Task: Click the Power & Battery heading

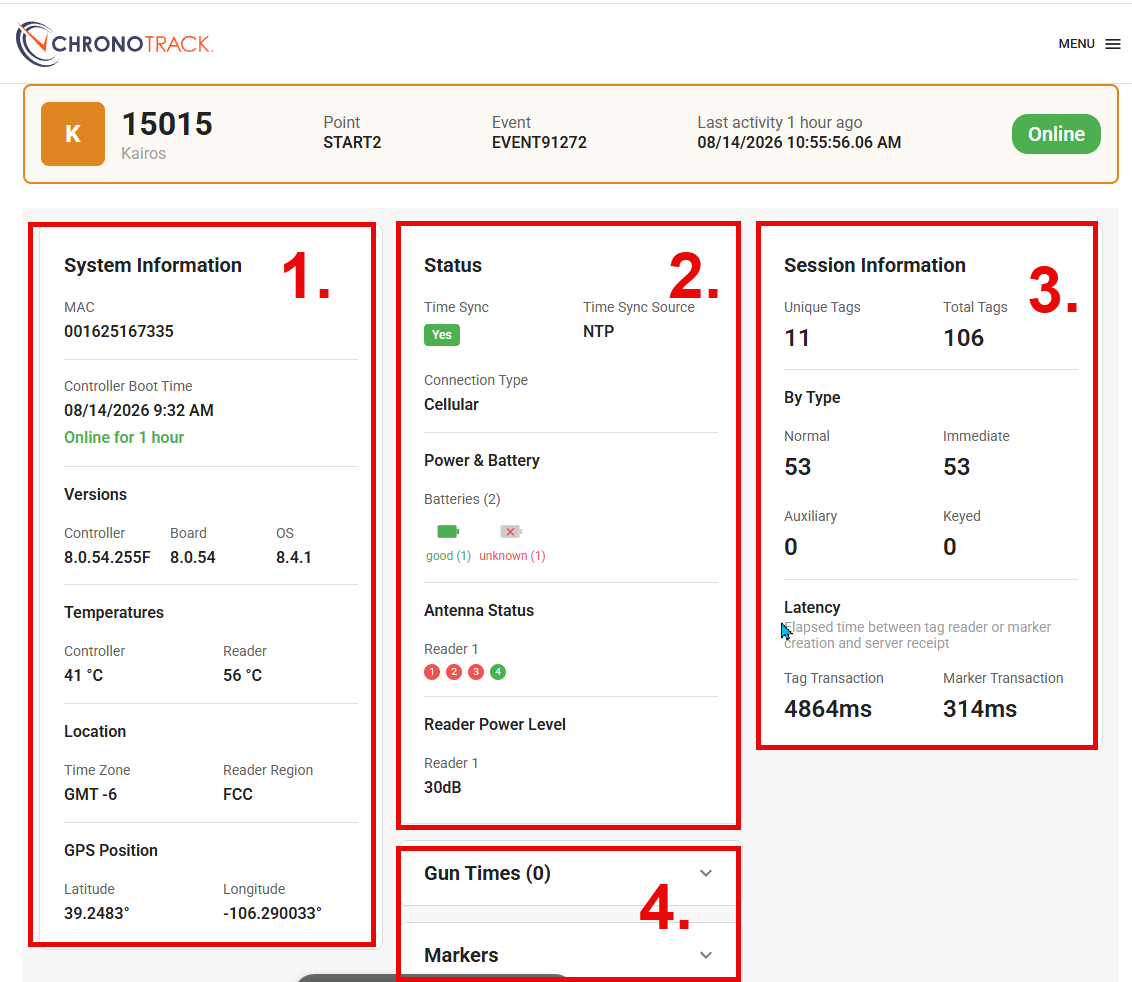Action: [x=482, y=461]
